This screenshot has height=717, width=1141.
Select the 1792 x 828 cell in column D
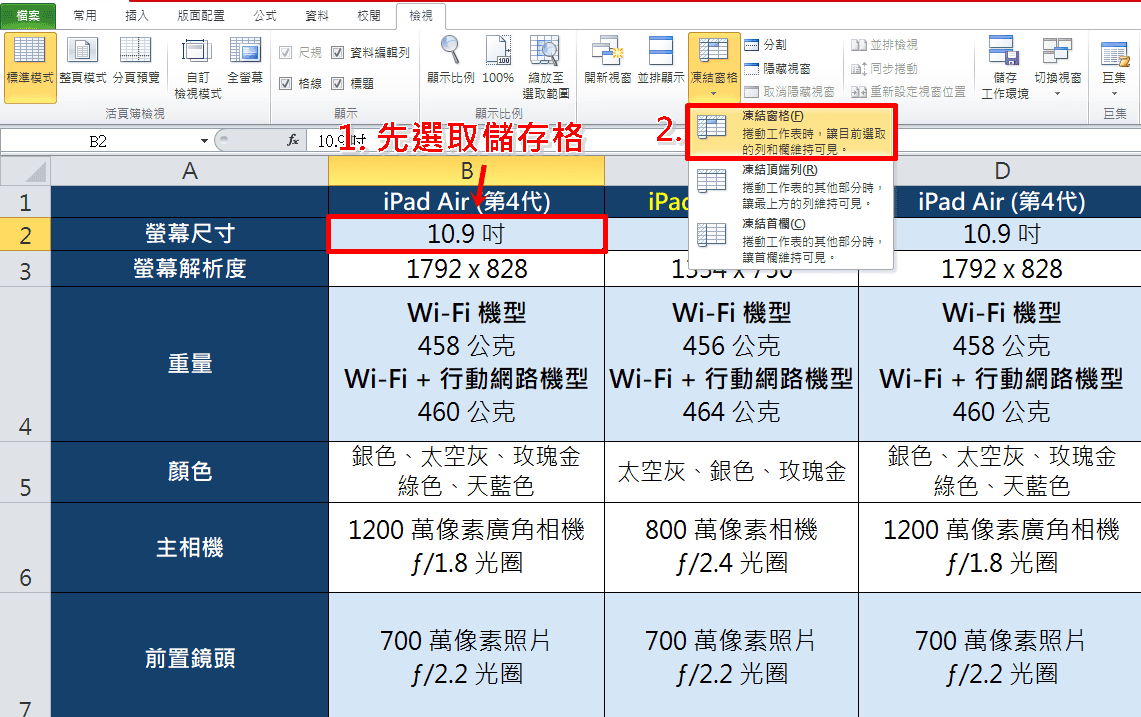tap(1001, 269)
